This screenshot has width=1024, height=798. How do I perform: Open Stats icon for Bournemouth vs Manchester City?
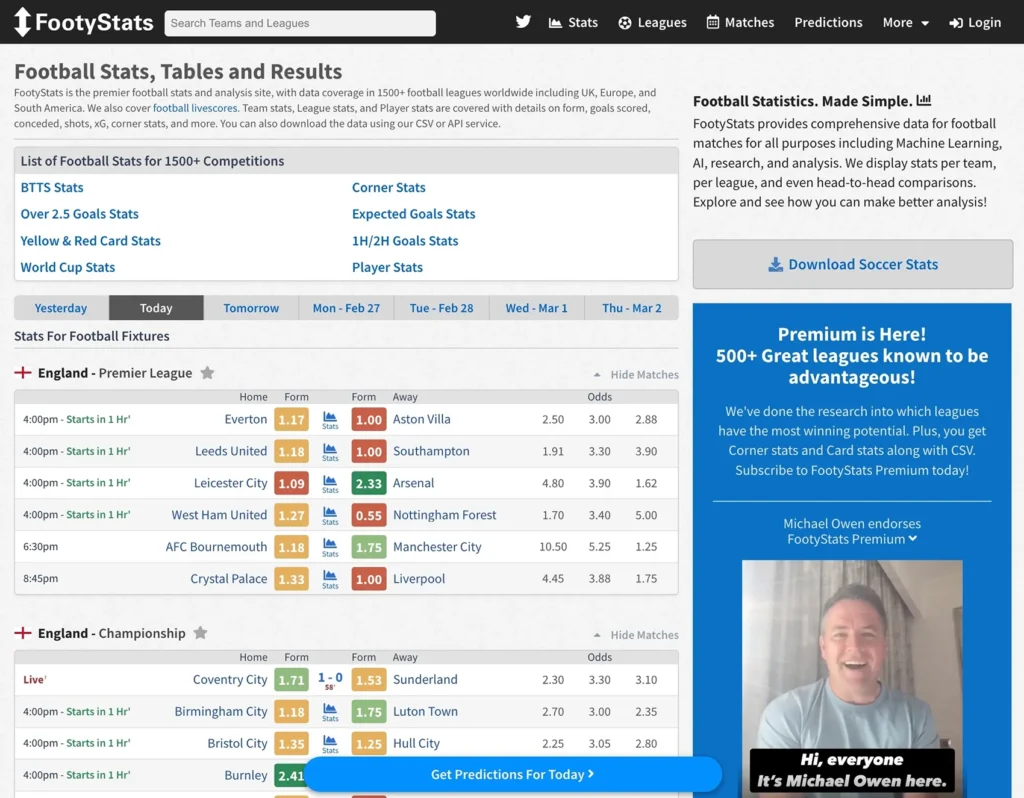tap(330, 547)
